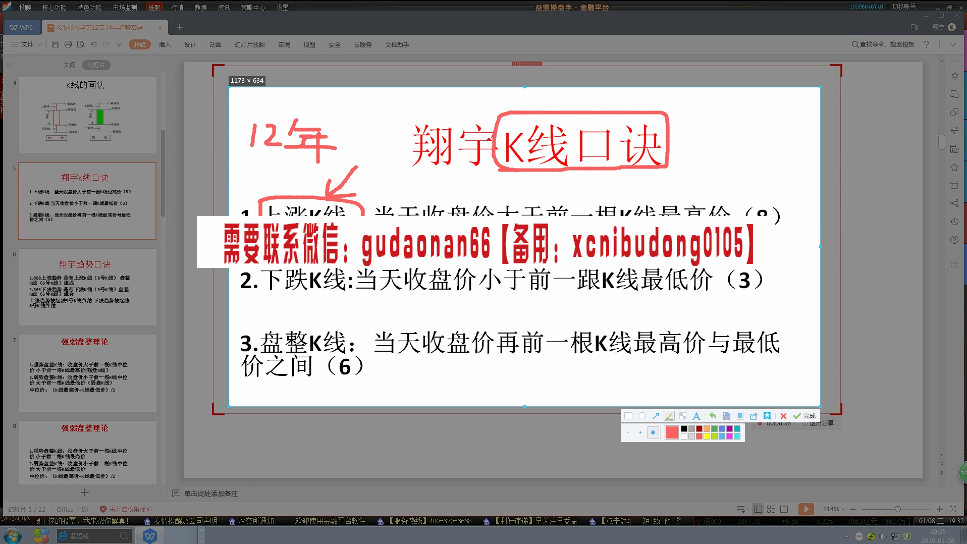Pick the cyan color swatch in the bottom row
Screen dimensions: 967x544
click(737, 436)
